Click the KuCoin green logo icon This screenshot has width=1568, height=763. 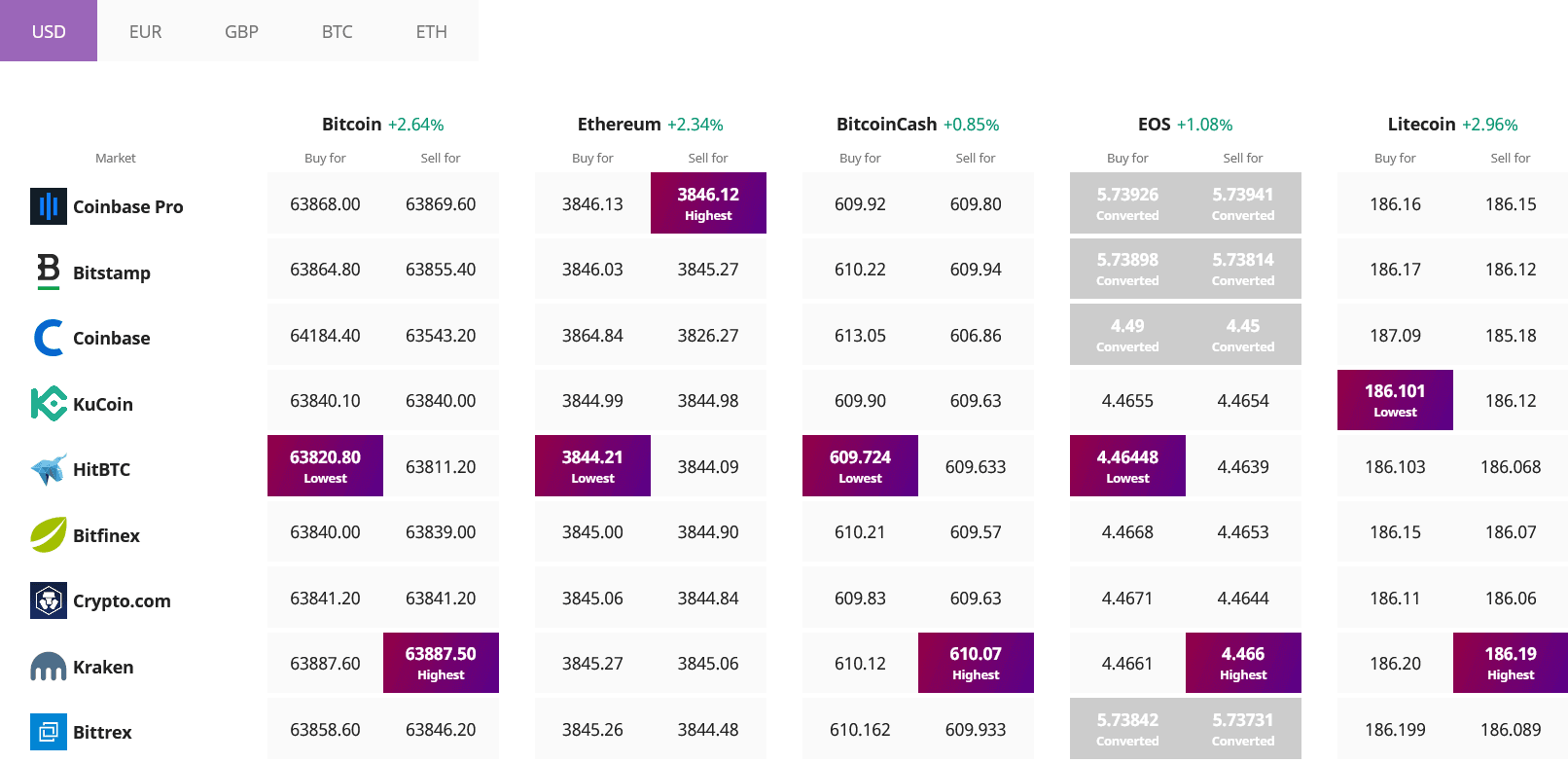[x=49, y=404]
